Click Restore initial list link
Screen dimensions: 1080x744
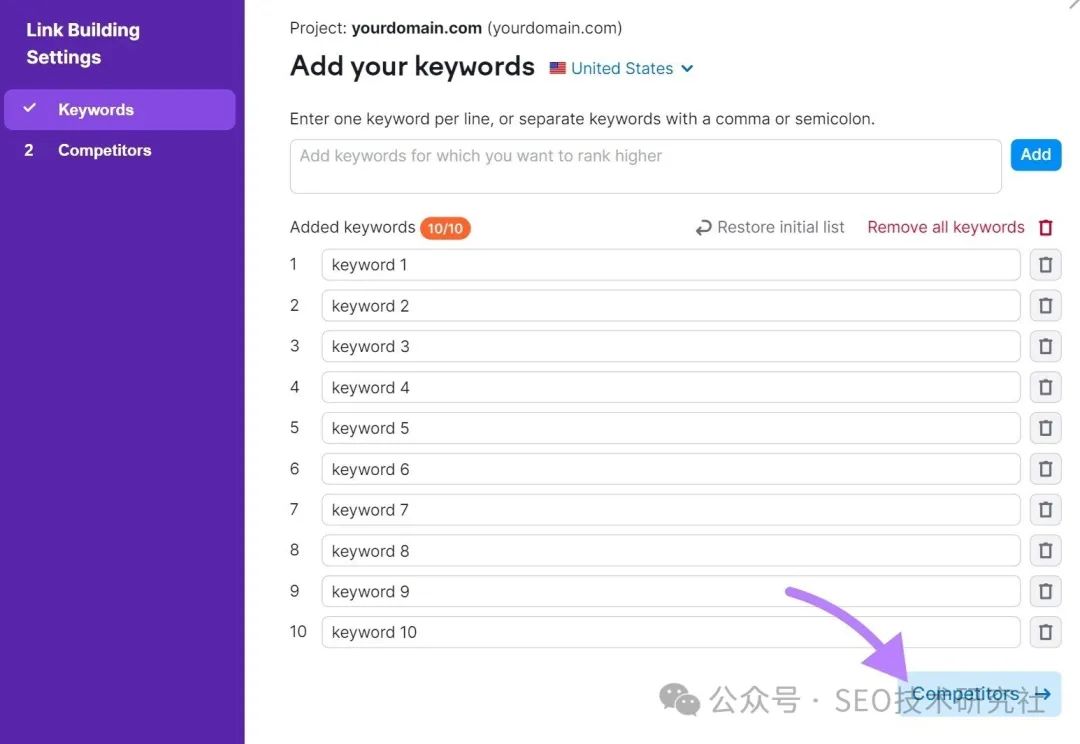click(x=780, y=227)
